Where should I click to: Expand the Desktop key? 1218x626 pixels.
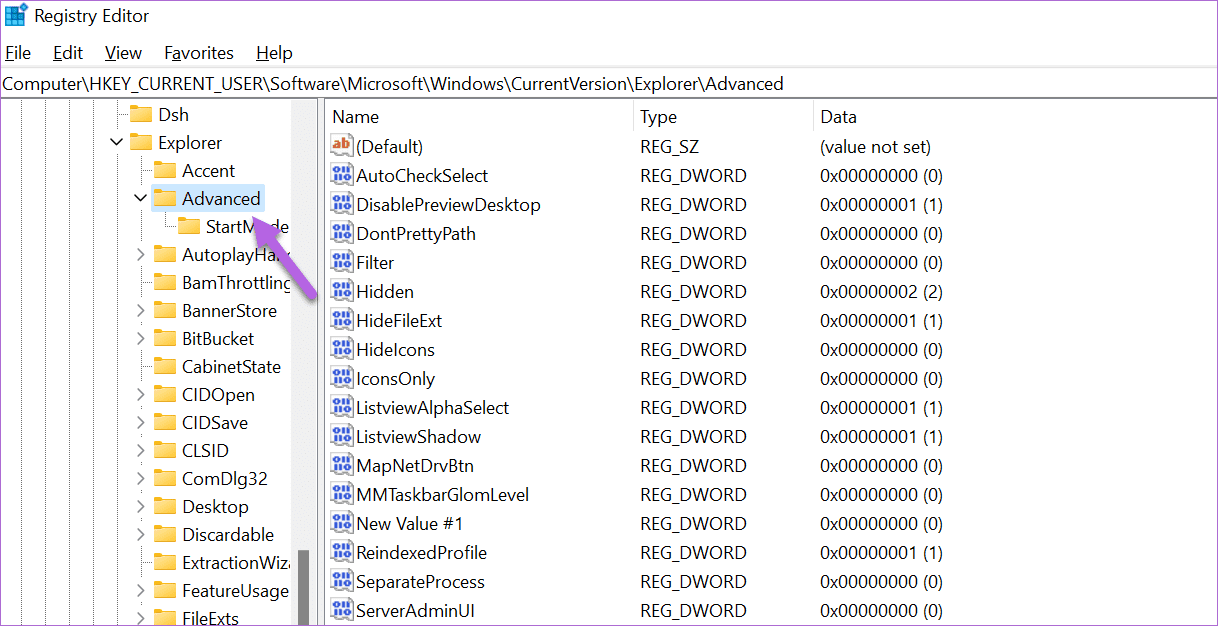pyautogui.click(x=141, y=507)
